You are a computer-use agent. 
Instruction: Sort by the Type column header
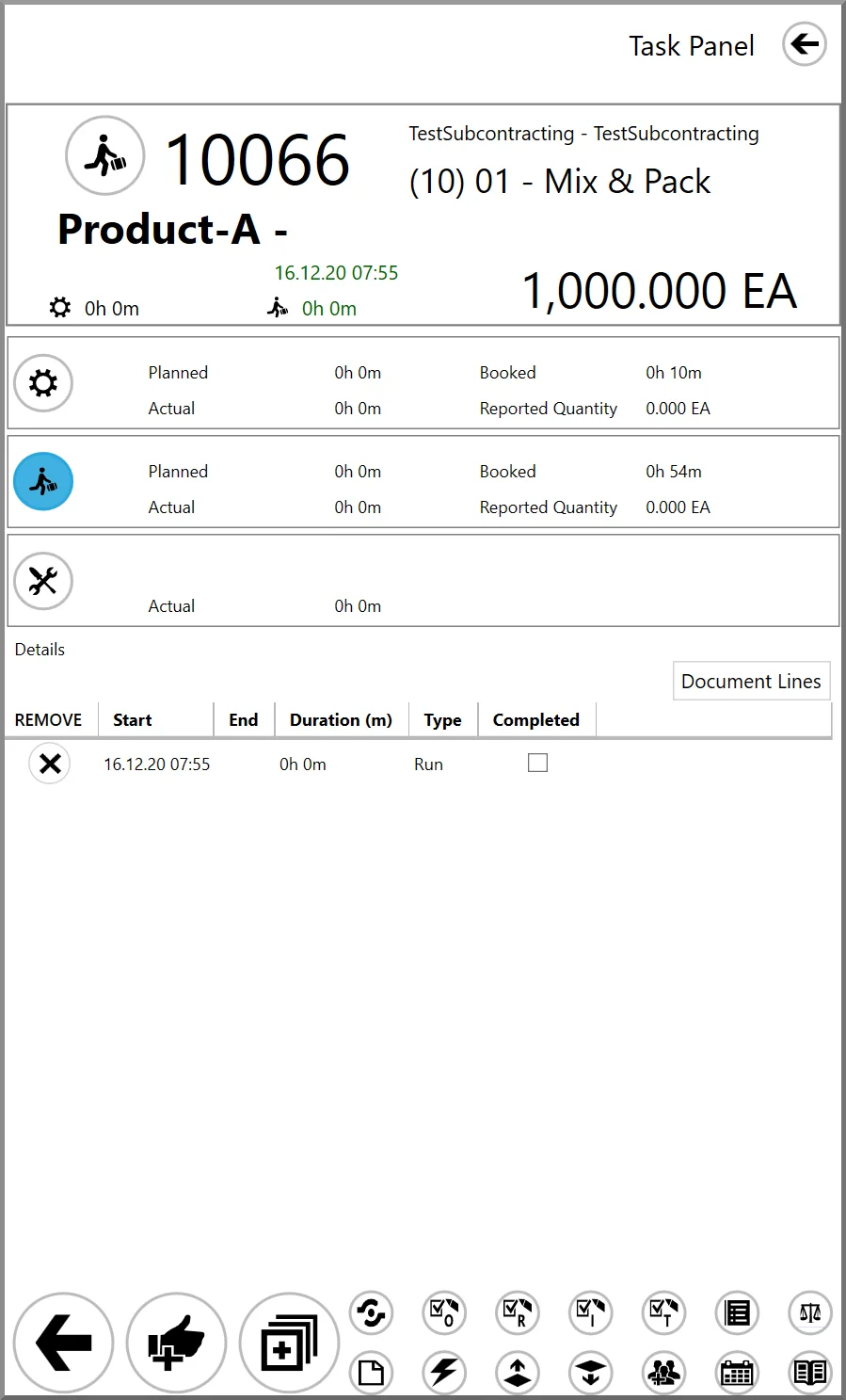pyautogui.click(x=443, y=719)
